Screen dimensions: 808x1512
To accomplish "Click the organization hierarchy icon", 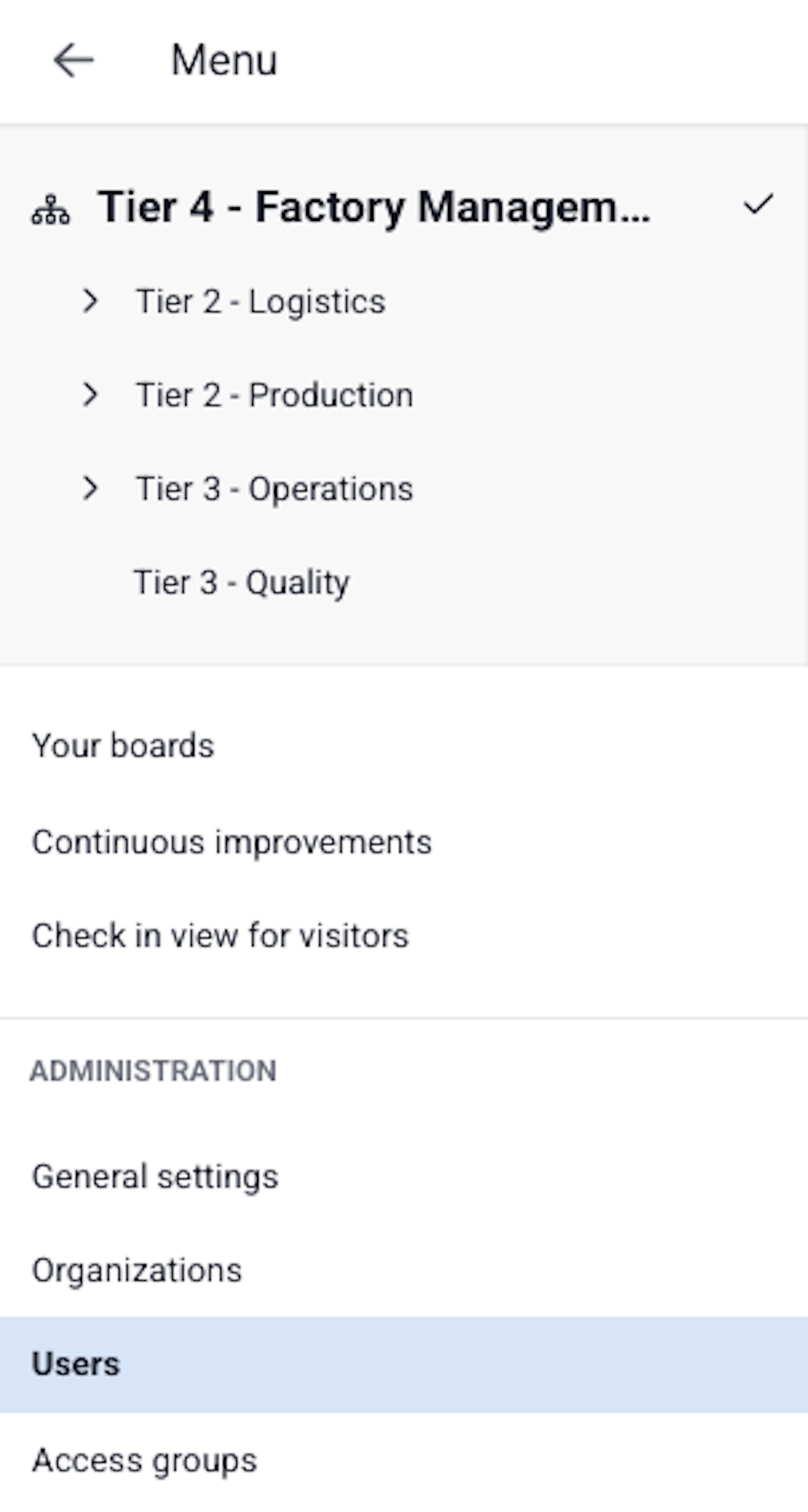I will point(51,210).
